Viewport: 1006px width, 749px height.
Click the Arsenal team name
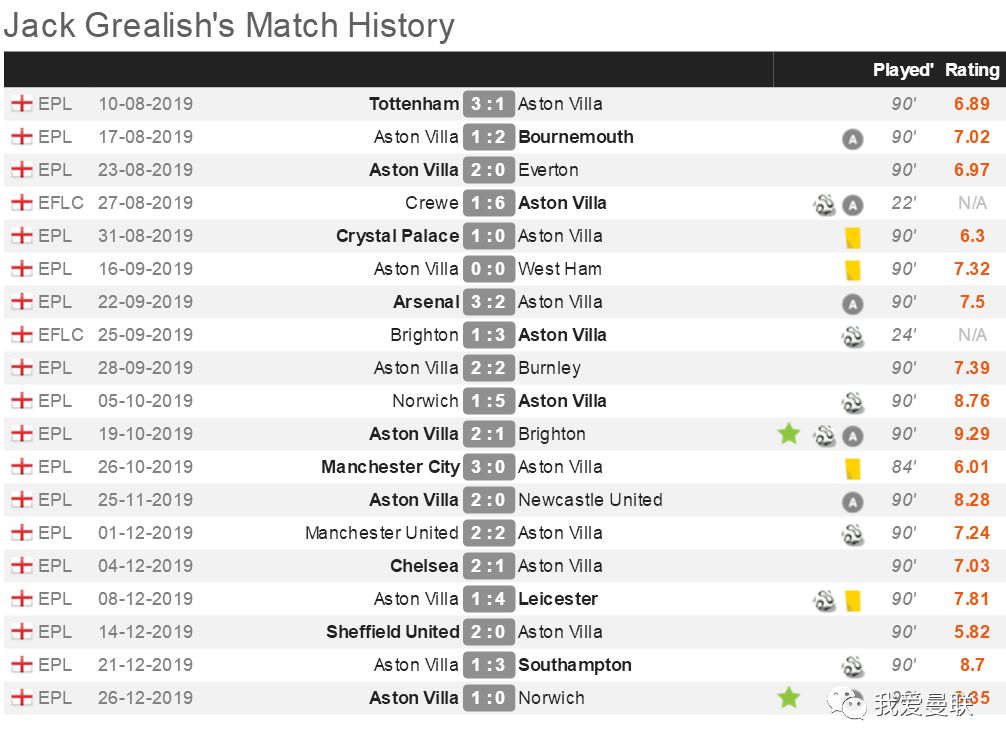click(x=426, y=302)
